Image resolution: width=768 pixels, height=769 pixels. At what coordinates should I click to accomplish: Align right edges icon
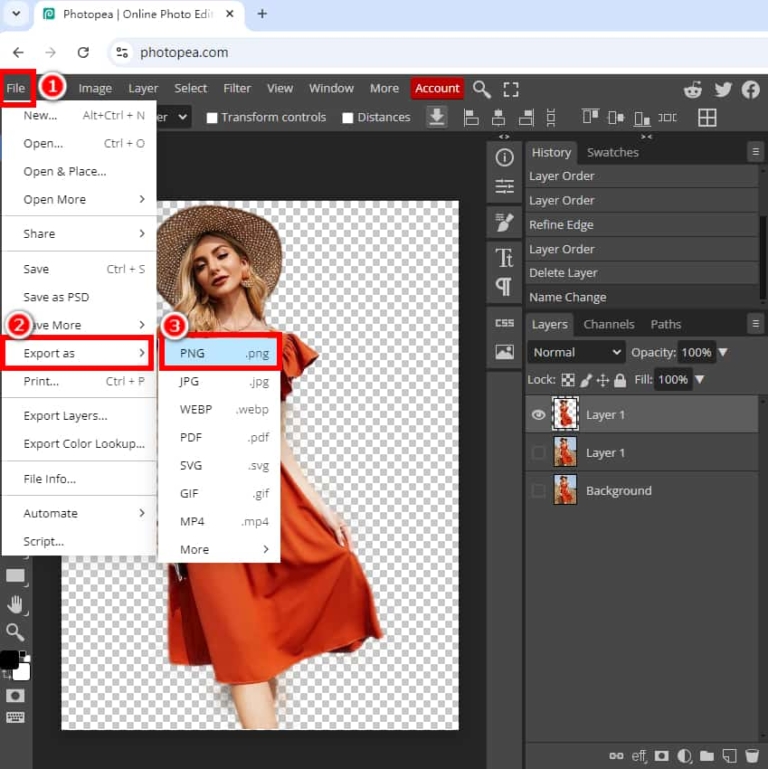pos(526,118)
